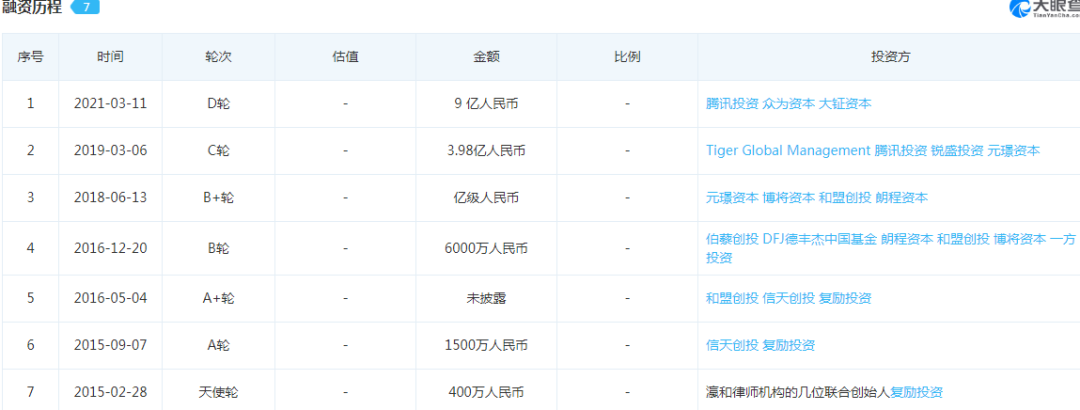Open 众为资本 investor link

(789, 103)
